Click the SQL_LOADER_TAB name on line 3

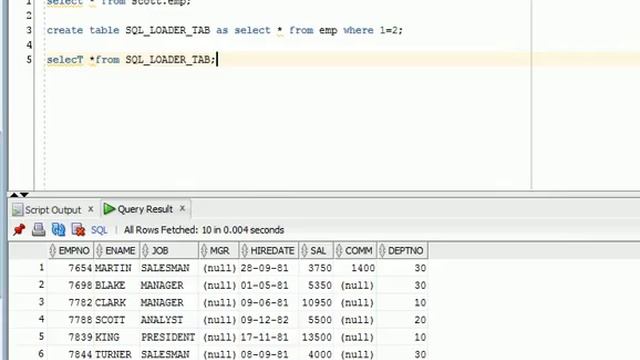pyautogui.click(x=168, y=30)
